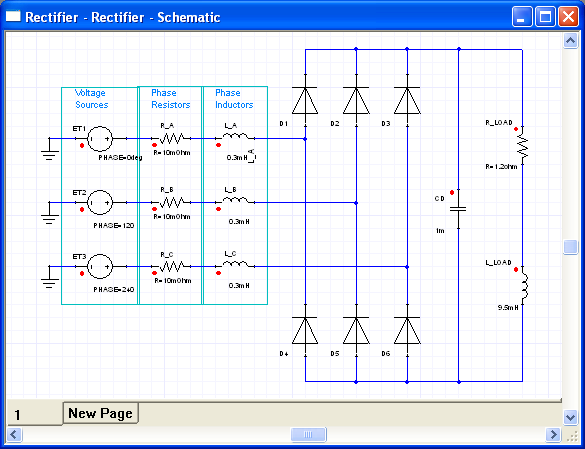Viewport: 585px width, 449px height.
Task: Switch to page tab 1
Action: 18,415
